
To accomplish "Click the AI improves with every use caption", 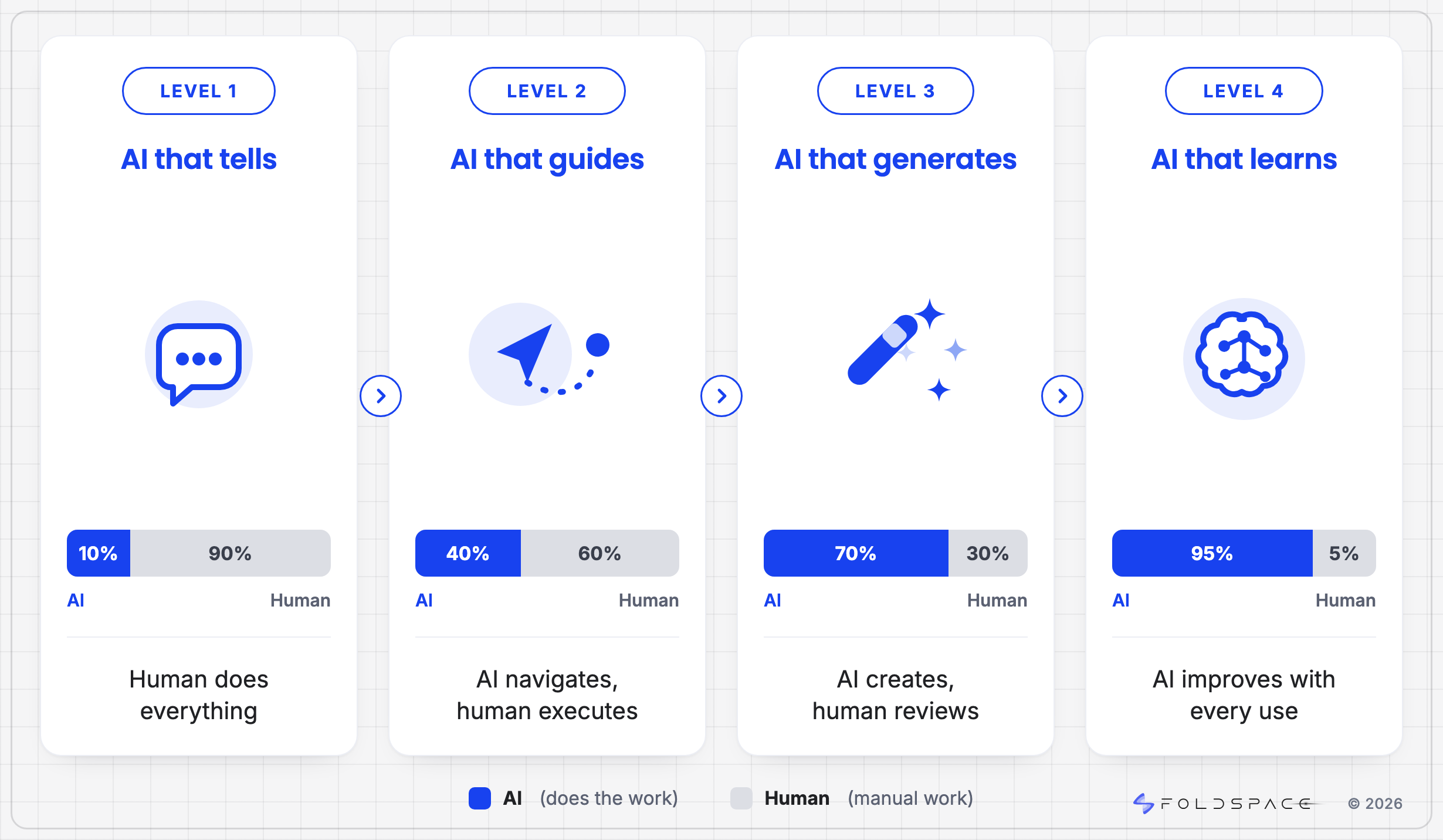I will (1244, 695).
